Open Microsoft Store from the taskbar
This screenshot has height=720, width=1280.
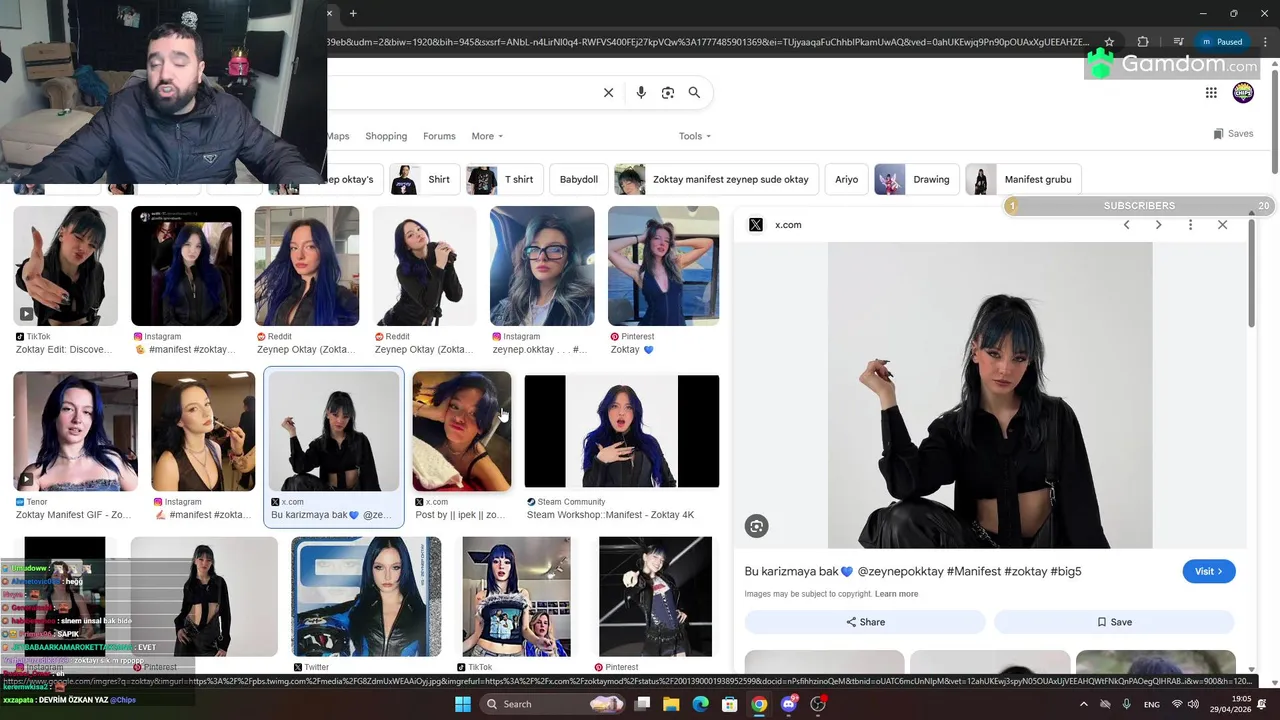tap(730, 704)
